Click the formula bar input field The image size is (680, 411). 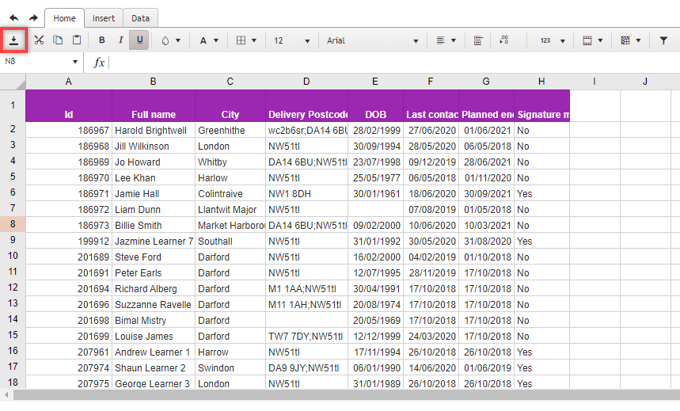pyautogui.click(x=394, y=62)
